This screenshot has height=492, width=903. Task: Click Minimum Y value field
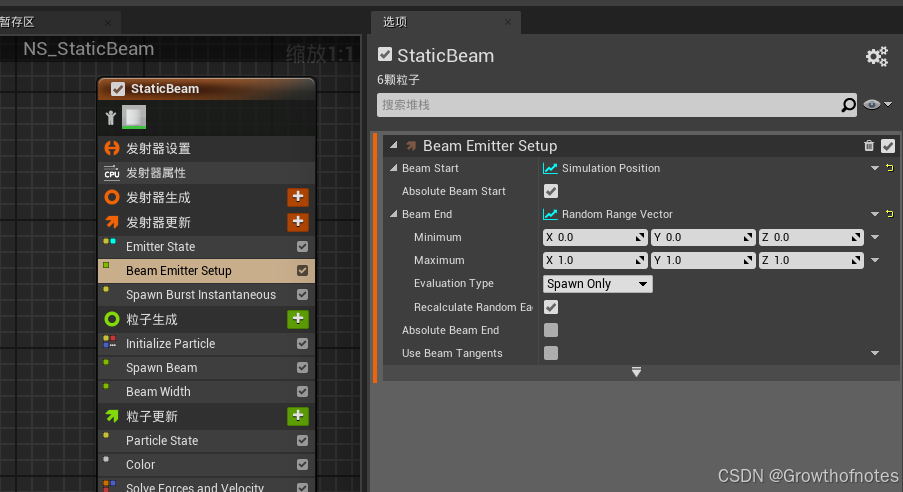(x=703, y=237)
